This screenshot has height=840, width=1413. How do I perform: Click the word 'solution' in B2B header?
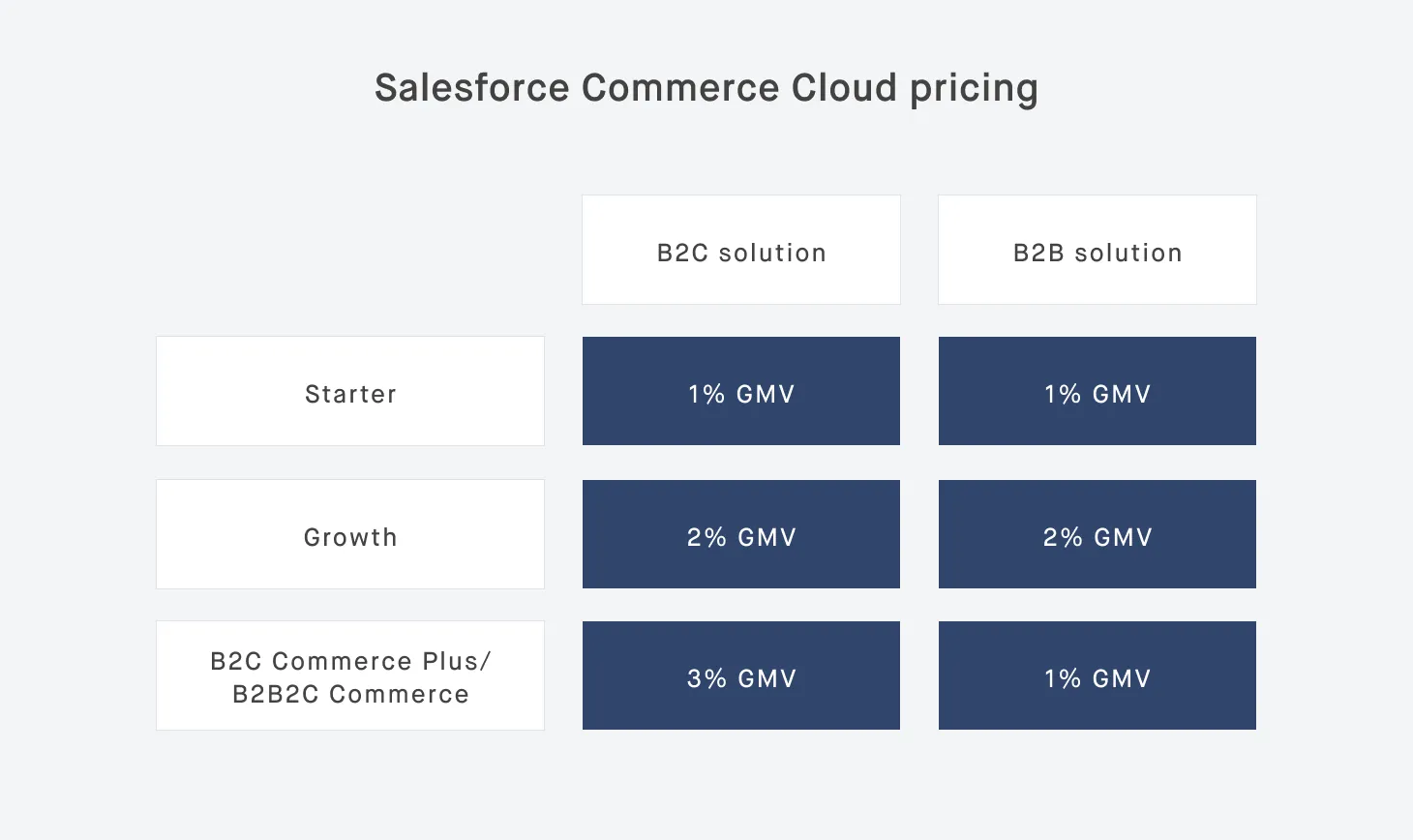pos(1128,253)
